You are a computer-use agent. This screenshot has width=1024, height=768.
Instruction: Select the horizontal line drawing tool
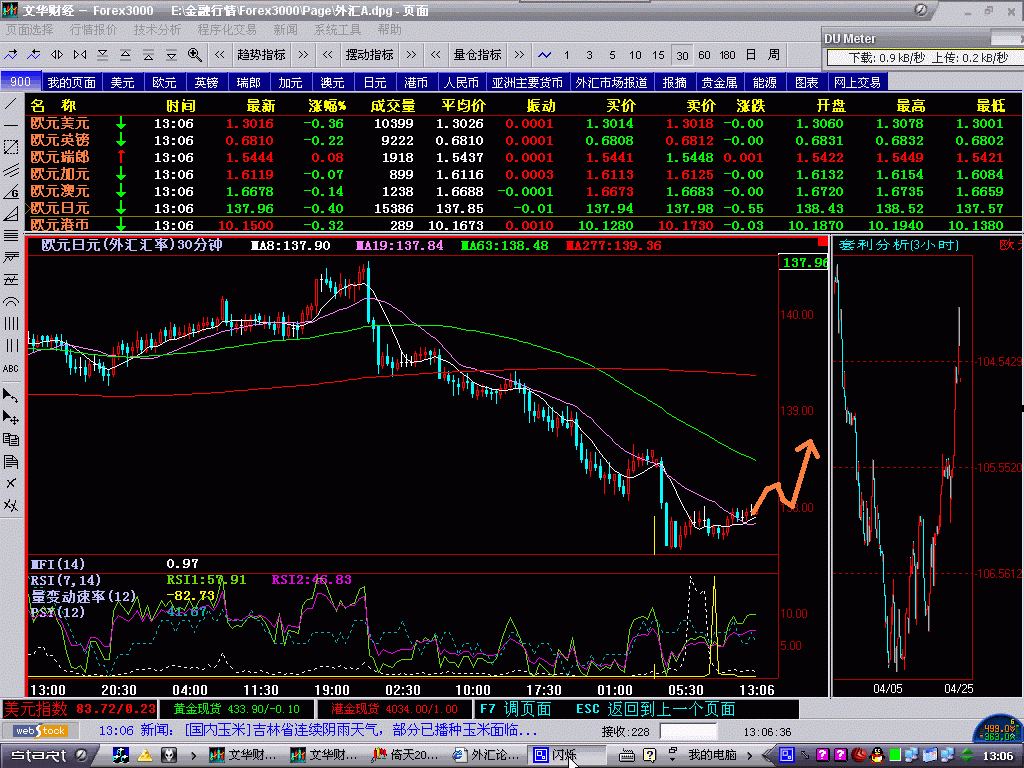click(x=10, y=125)
